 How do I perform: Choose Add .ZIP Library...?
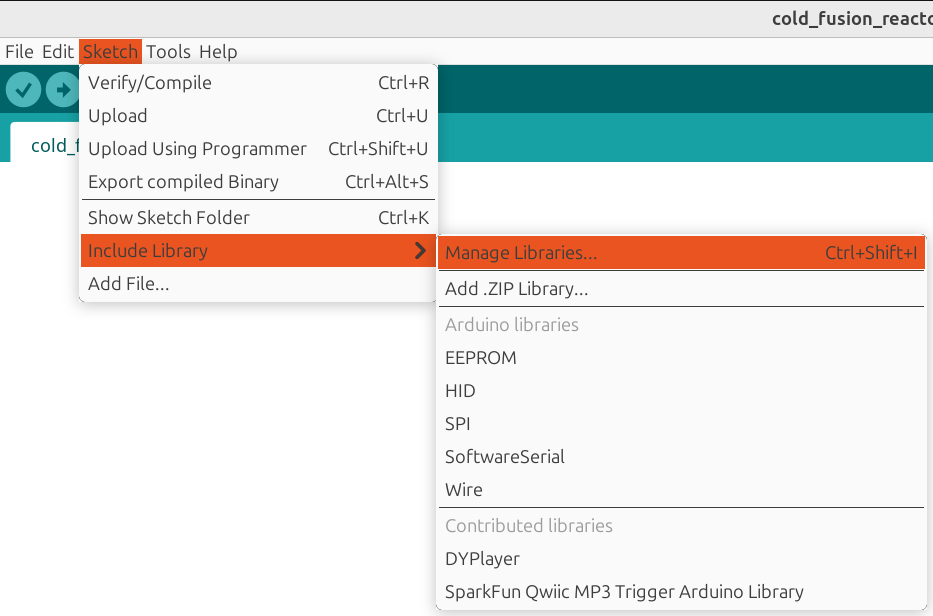click(x=515, y=288)
